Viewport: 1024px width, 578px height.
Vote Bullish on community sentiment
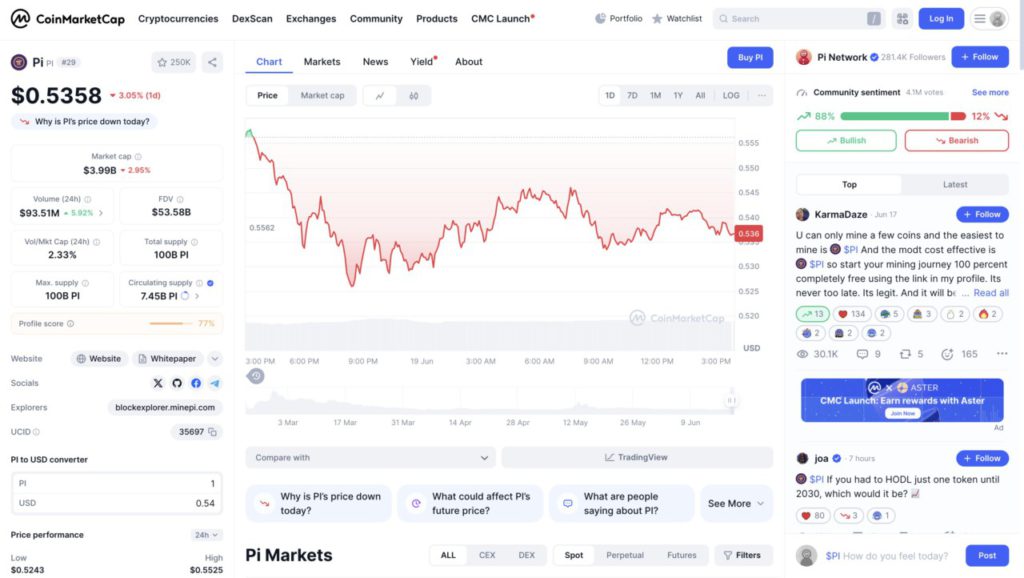tap(846, 140)
